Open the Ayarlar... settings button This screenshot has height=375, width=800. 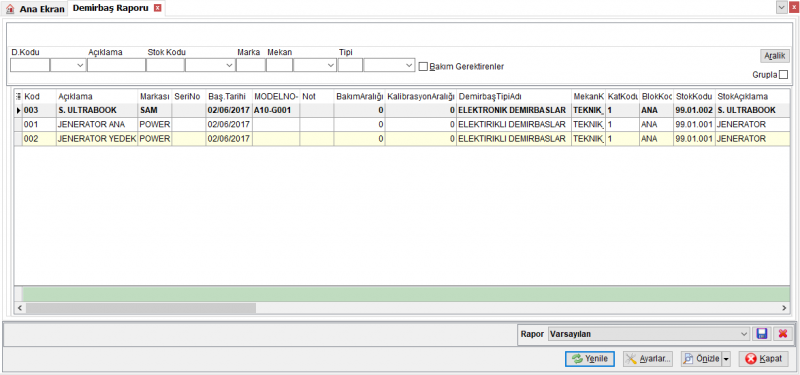[647, 359]
